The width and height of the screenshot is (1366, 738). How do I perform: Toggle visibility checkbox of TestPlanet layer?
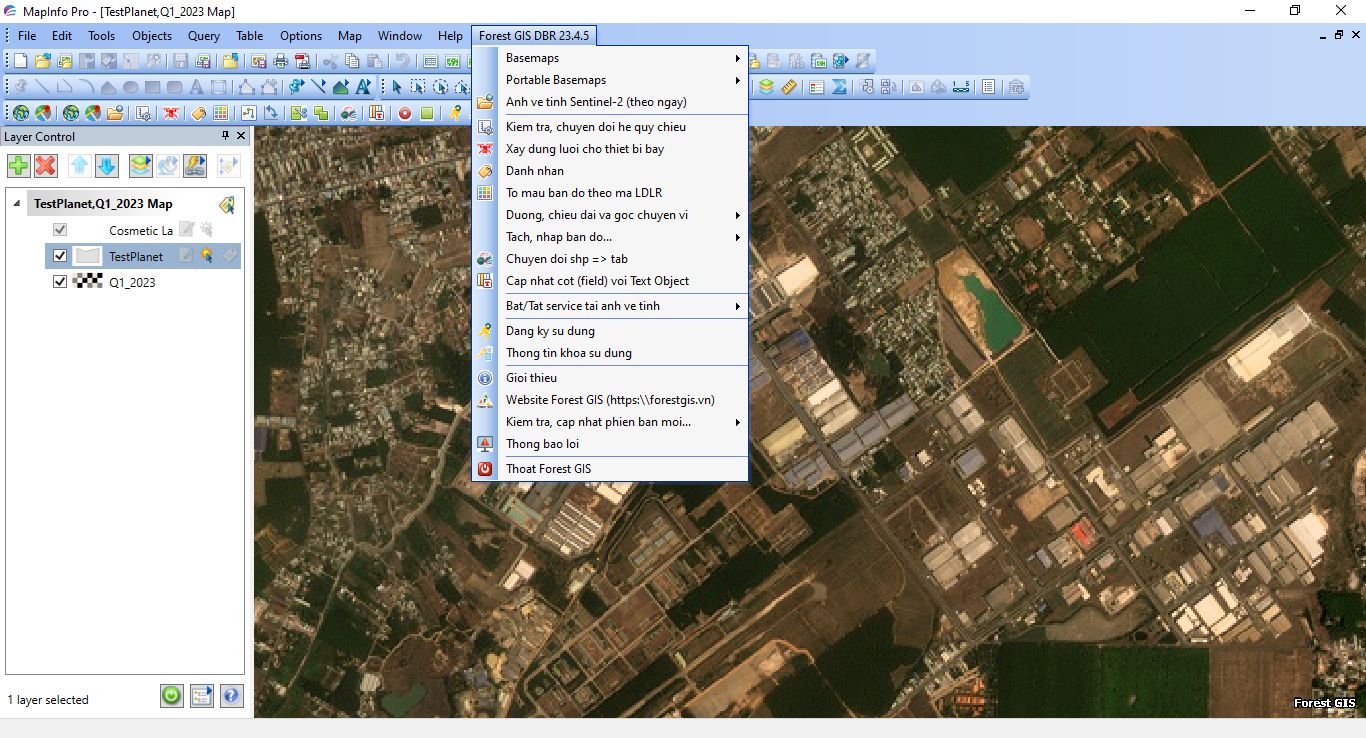[60, 256]
